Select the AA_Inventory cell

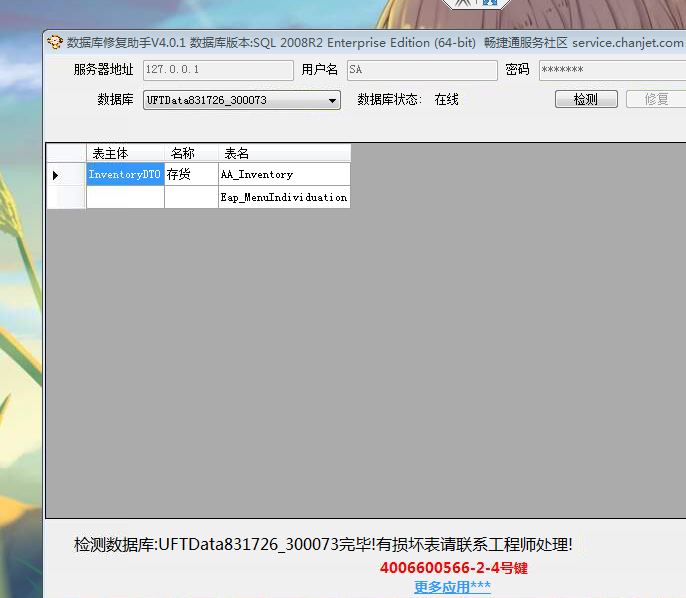coord(284,174)
